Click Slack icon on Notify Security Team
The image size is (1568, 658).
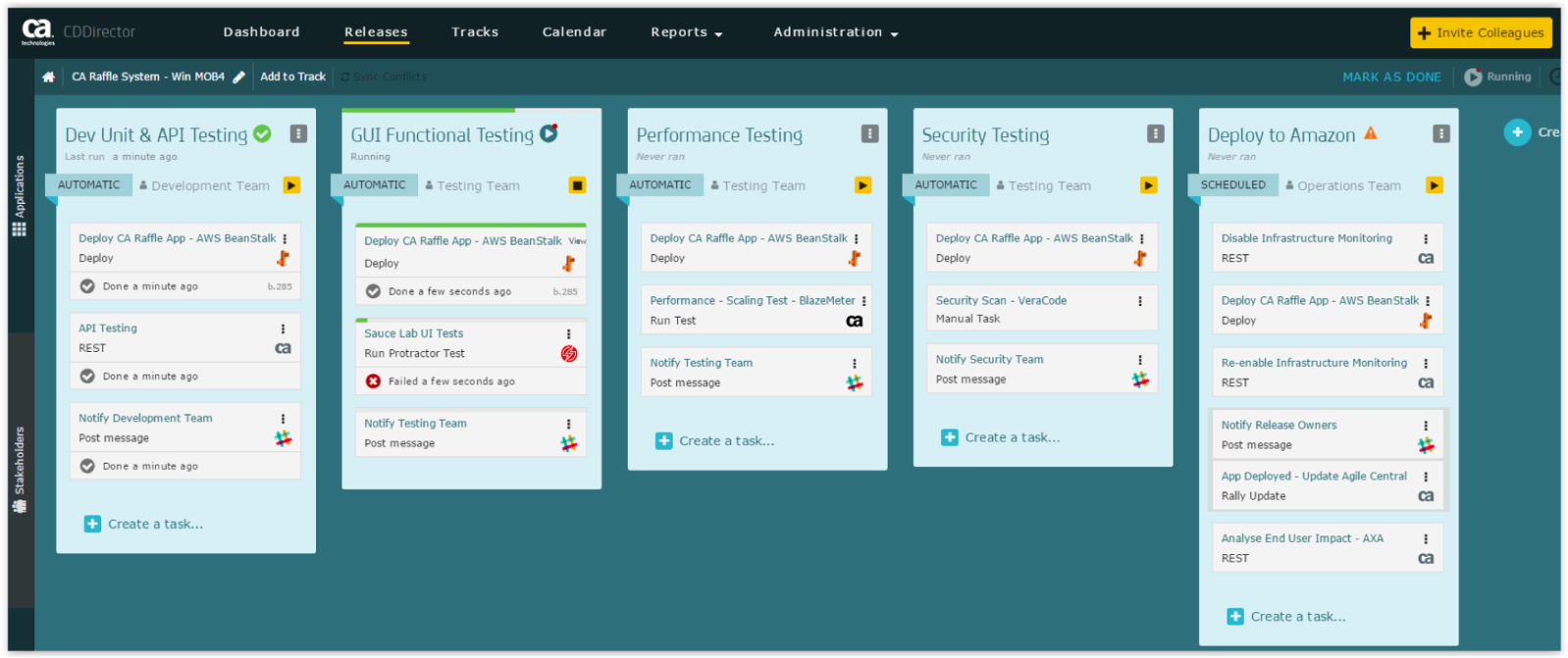(1140, 380)
